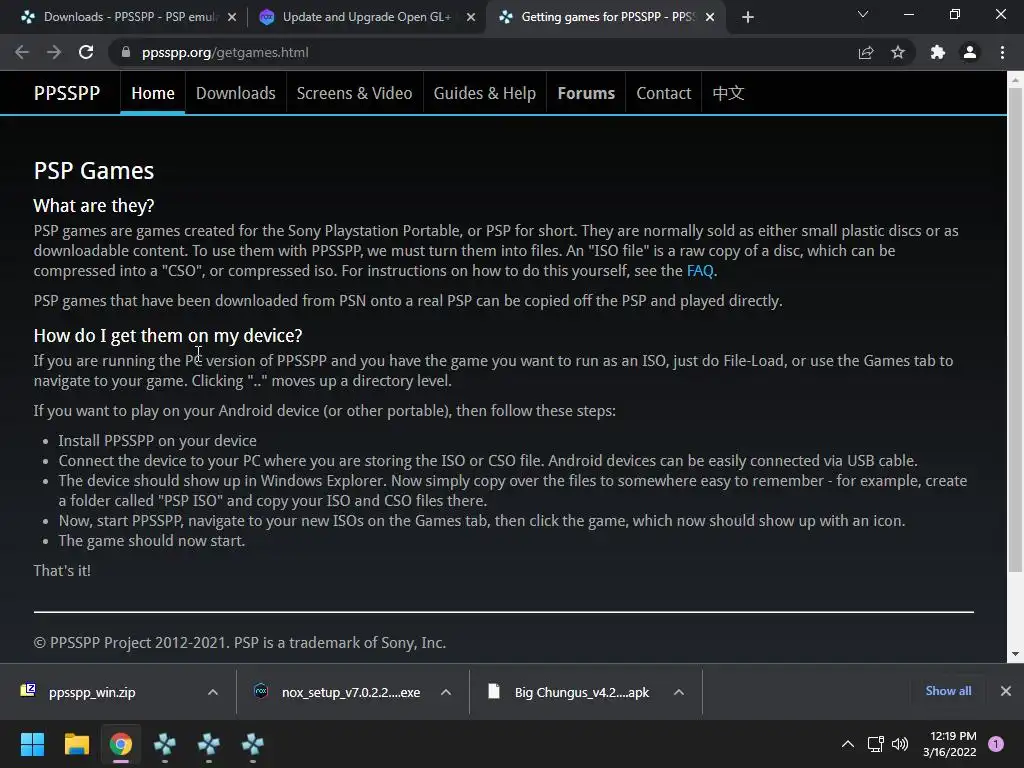Close the downloads bar
Image resolution: width=1024 pixels, height=768 pixels.
click(1006, 691)
